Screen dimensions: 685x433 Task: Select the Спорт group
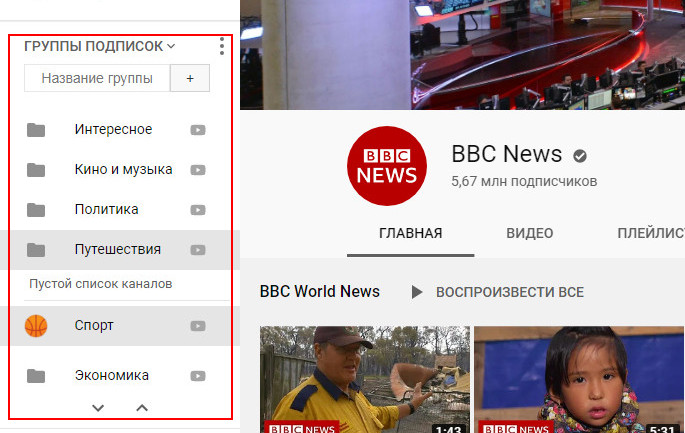coord(94,326)
